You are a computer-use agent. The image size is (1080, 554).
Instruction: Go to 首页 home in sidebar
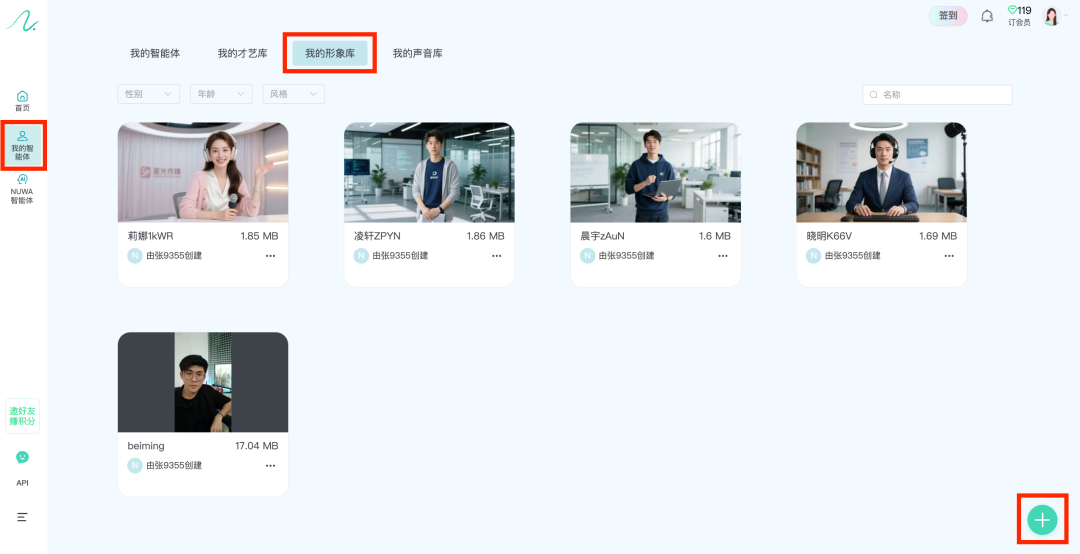[22, 101]
